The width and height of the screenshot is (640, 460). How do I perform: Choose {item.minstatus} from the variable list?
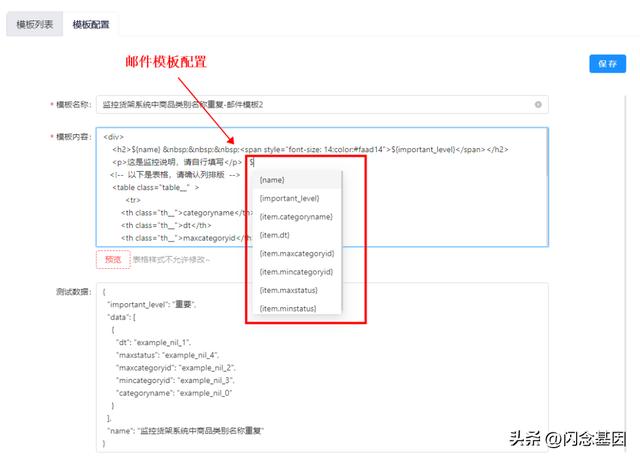[297, 308]
